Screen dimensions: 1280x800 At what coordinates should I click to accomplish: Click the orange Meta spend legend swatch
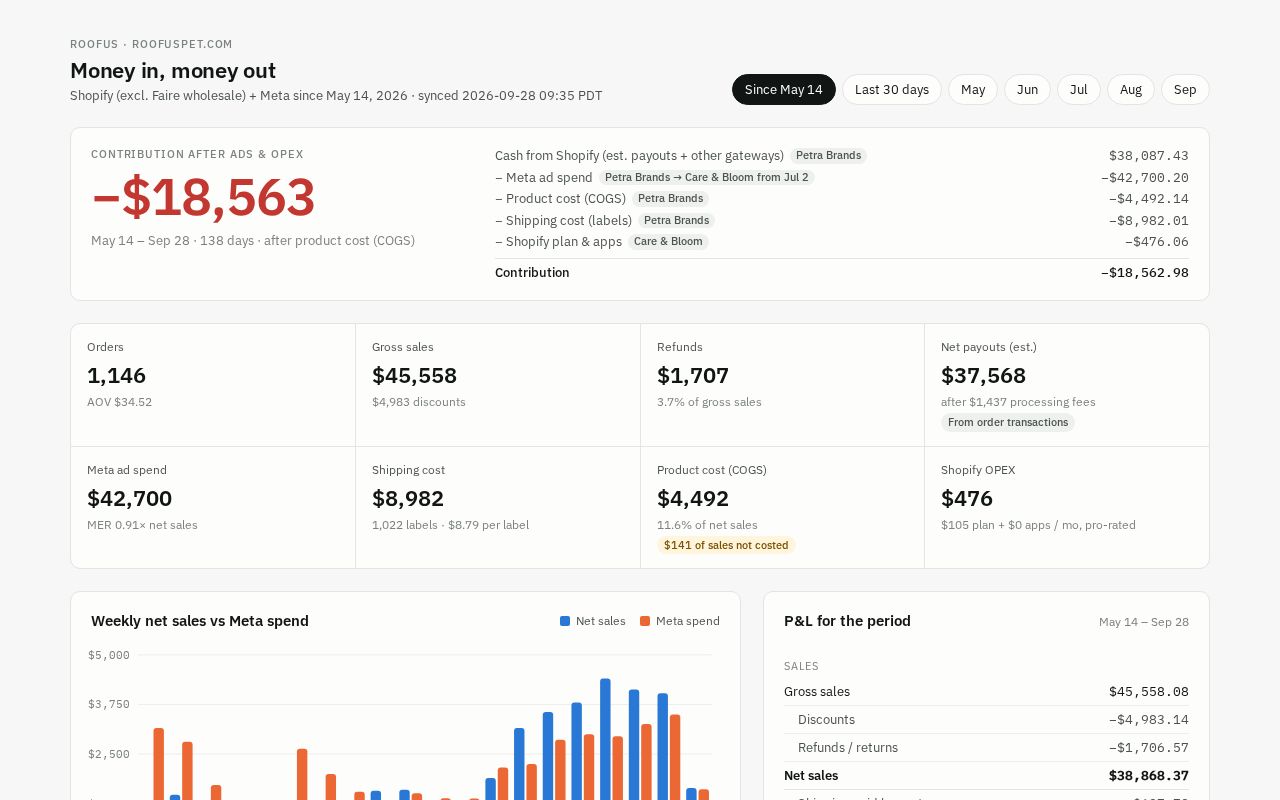(x=645, y=621)
